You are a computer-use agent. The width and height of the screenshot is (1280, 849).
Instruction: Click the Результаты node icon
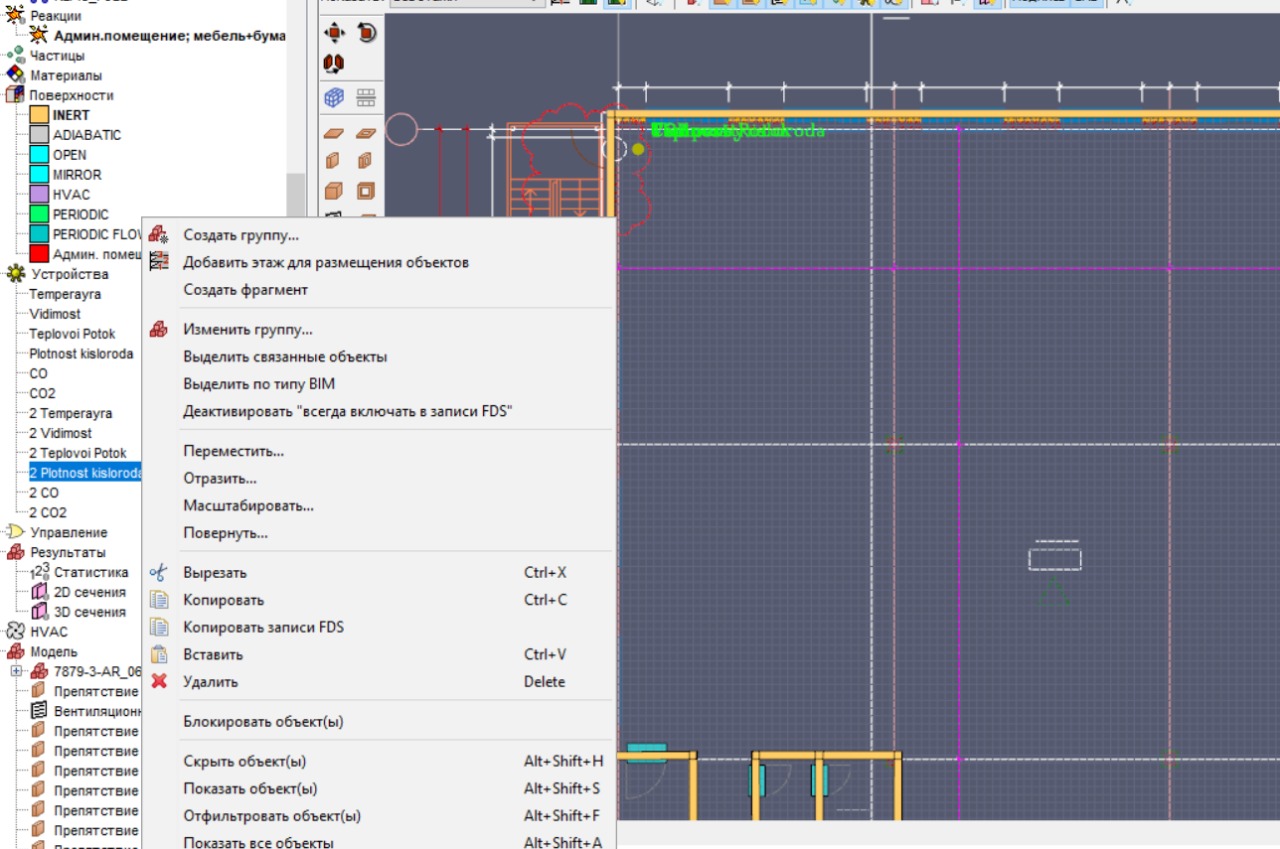[15, 552]
